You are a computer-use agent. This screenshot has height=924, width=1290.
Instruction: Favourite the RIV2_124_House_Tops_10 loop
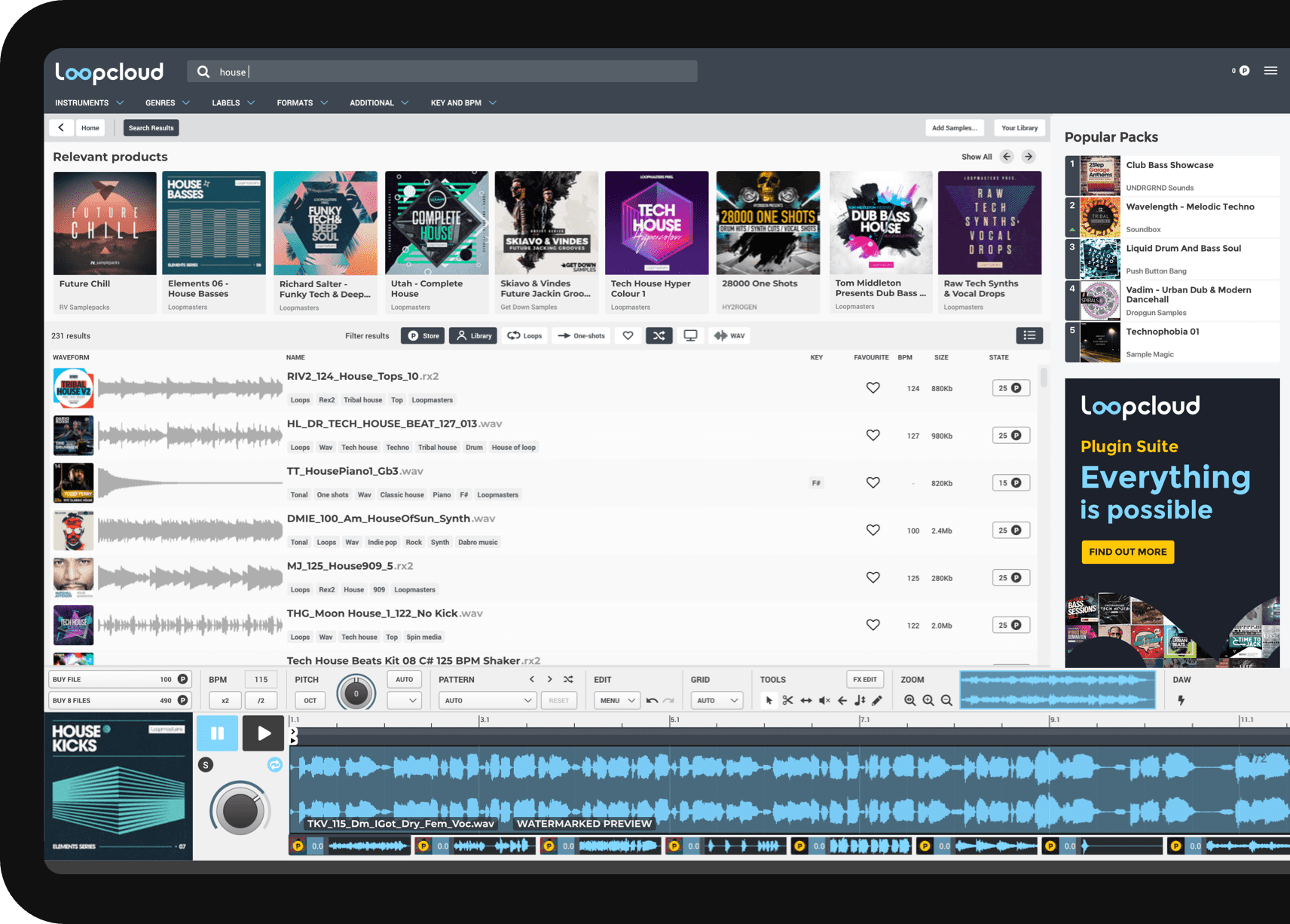coord(873,387)
